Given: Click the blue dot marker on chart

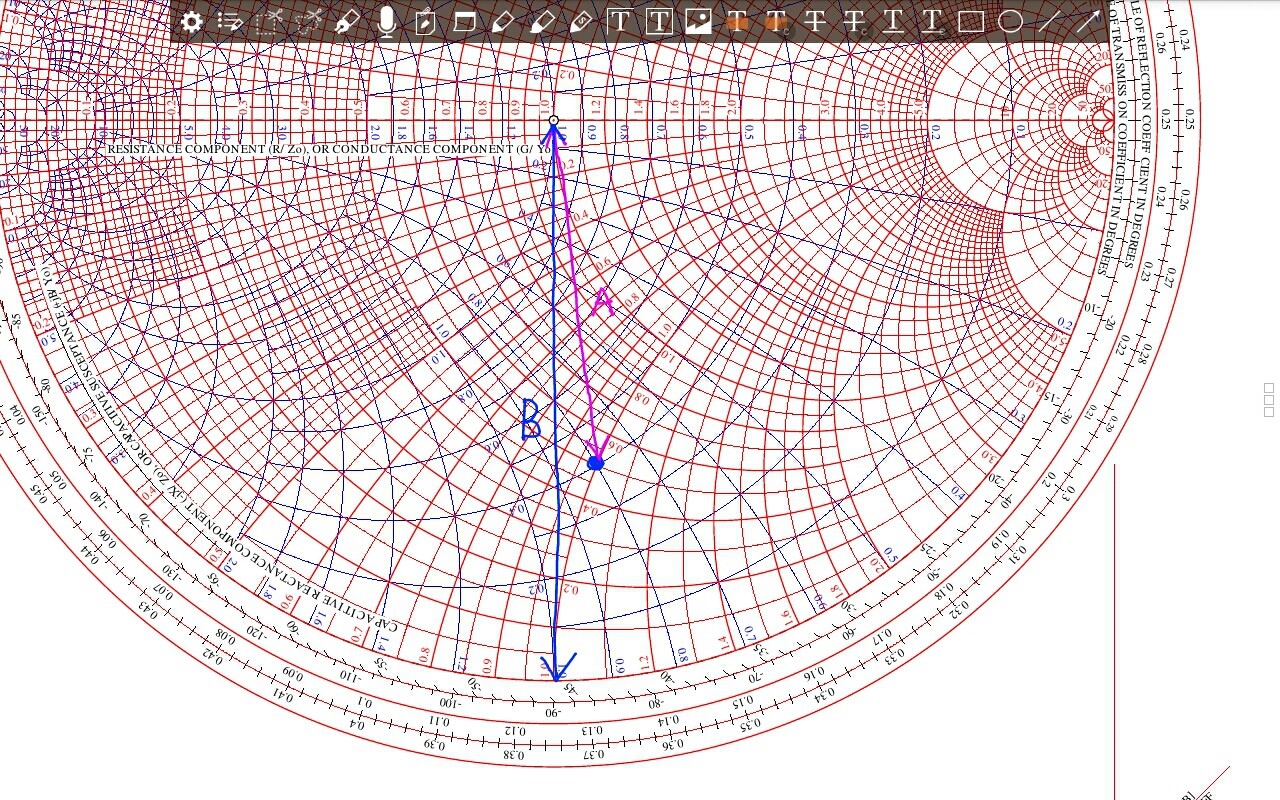Looking at the screenshot, I should coord(596,463).
